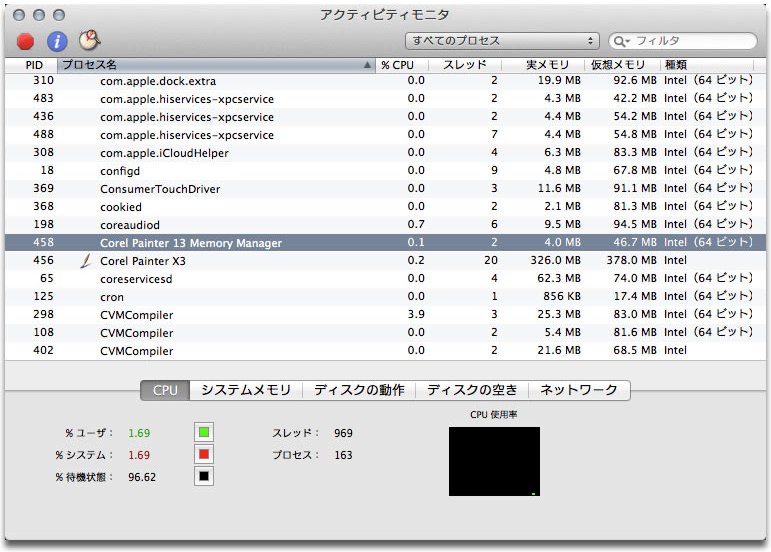
Task: Click the 378.0 MB virtual memory value
Action: point(631,261)
